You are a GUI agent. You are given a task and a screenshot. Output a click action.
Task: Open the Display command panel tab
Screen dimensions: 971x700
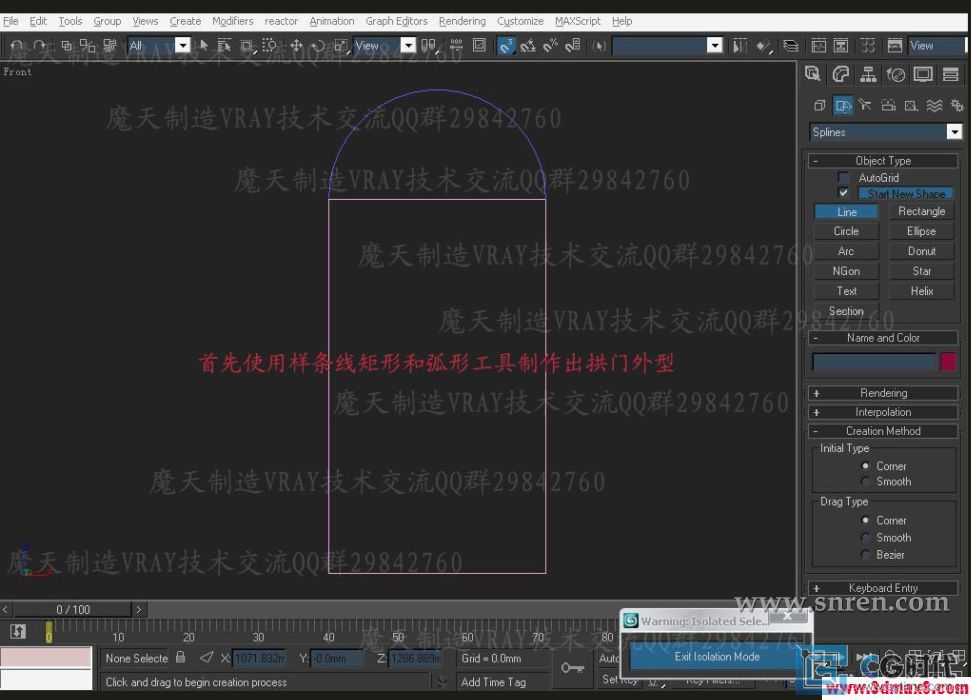coord(923,75)
